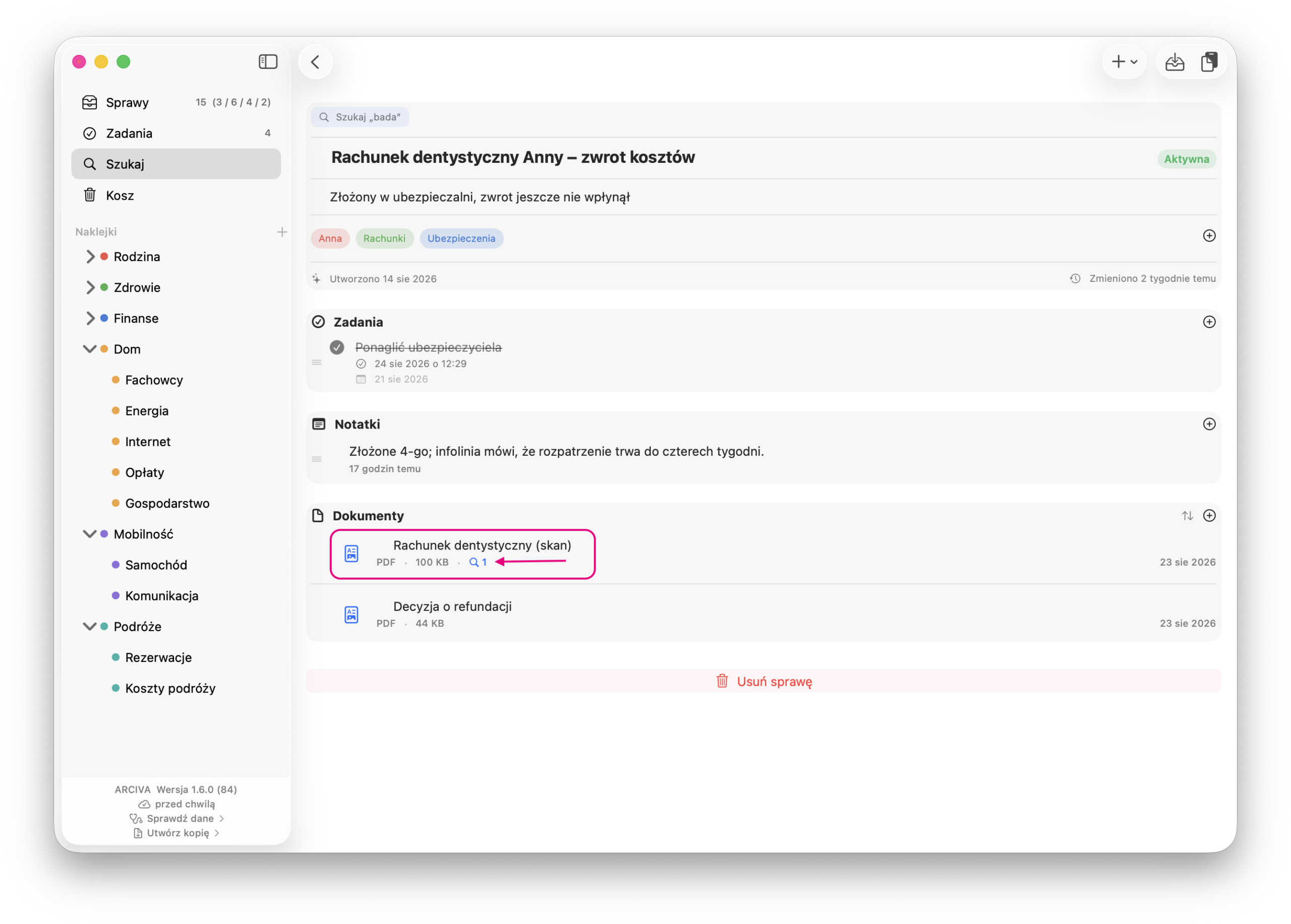Open document Rachunek dentystyczny (skan)

pos(482,545)
